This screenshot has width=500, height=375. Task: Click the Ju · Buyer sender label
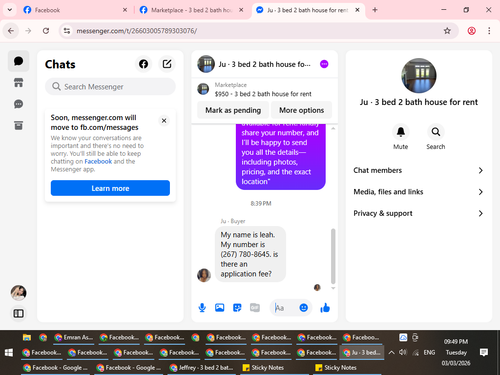(x=233, y=221)
